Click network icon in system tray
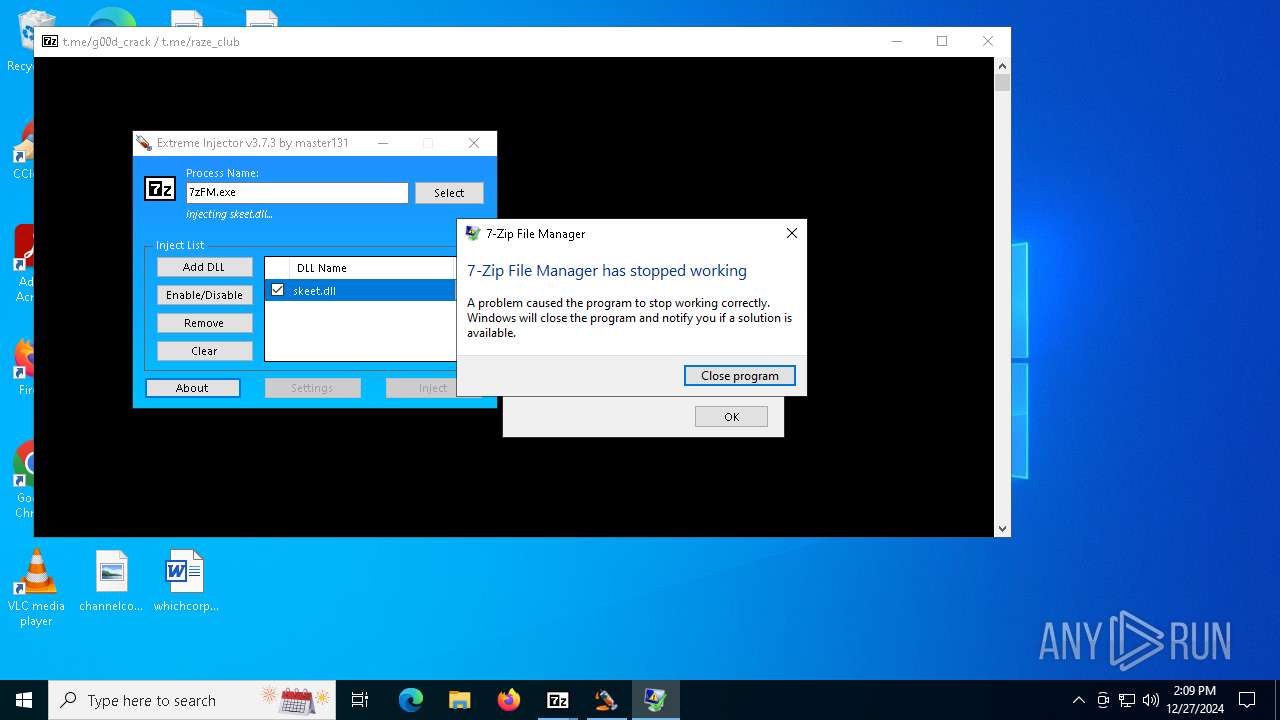The width and height of the screenshot is (1280, 720). pyautogui.click(x=1127, y=700)
